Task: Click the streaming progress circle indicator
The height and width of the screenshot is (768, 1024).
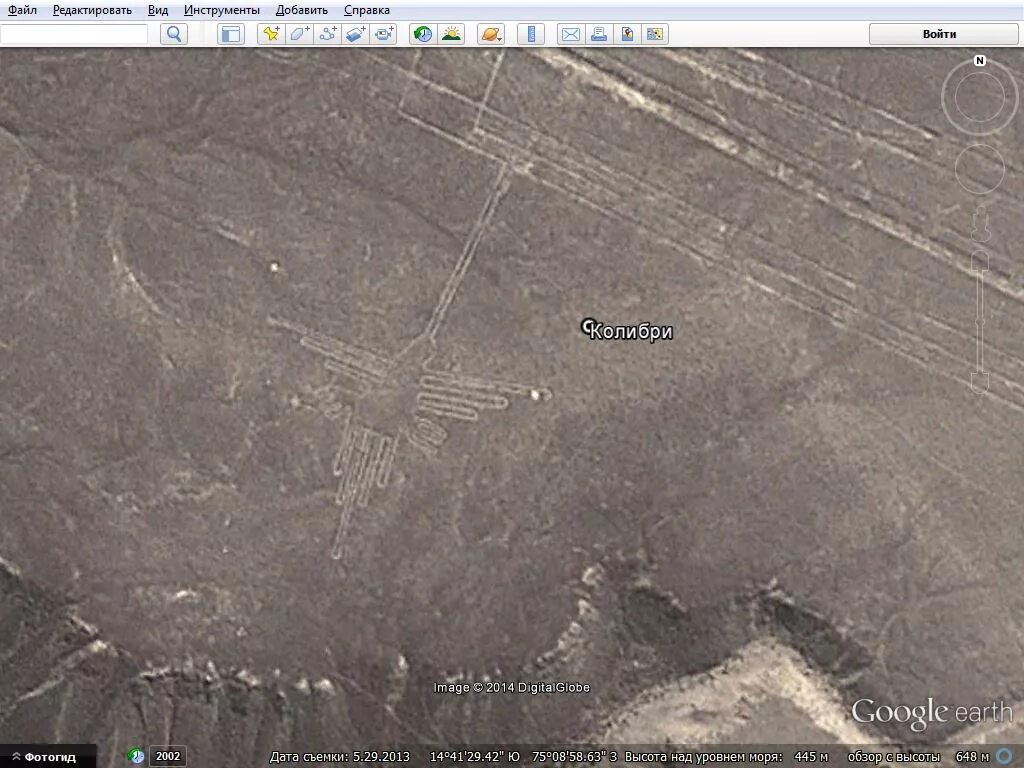Action: 1005,757
